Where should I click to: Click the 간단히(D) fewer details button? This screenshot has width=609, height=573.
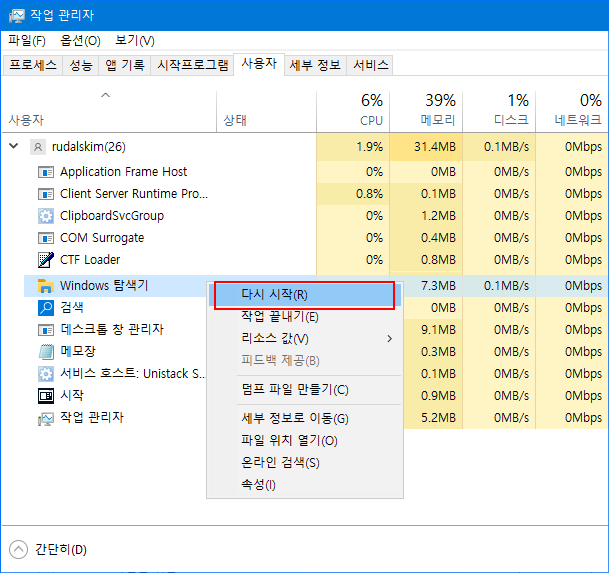48,549
